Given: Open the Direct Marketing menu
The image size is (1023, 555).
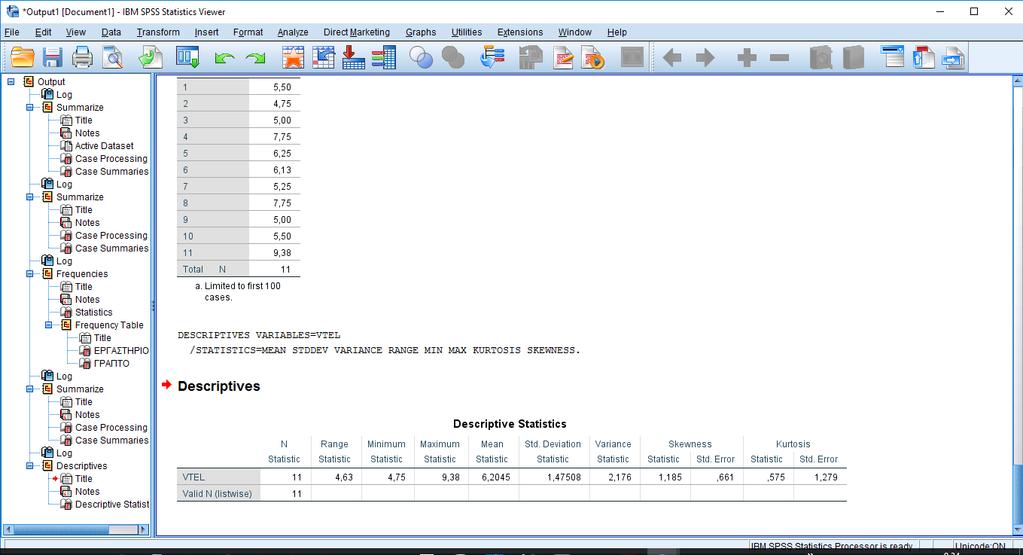Looking at the screenshot, I should (x=356, y=32).
